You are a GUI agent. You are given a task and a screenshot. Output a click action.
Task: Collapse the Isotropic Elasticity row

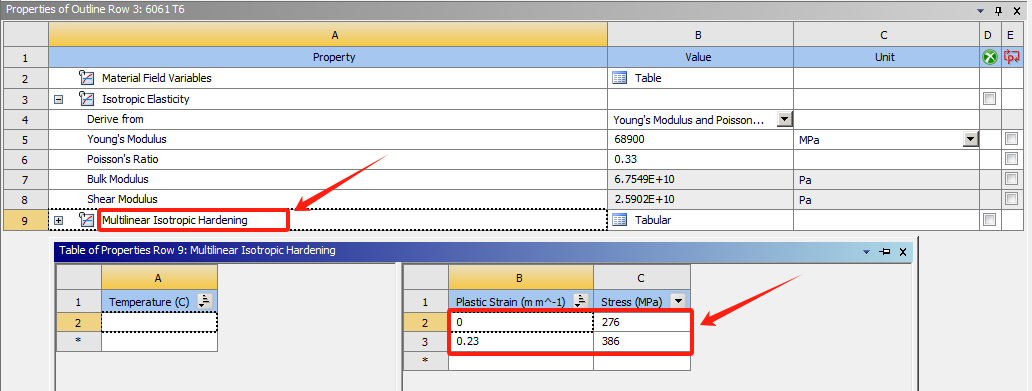click(59, 99)
